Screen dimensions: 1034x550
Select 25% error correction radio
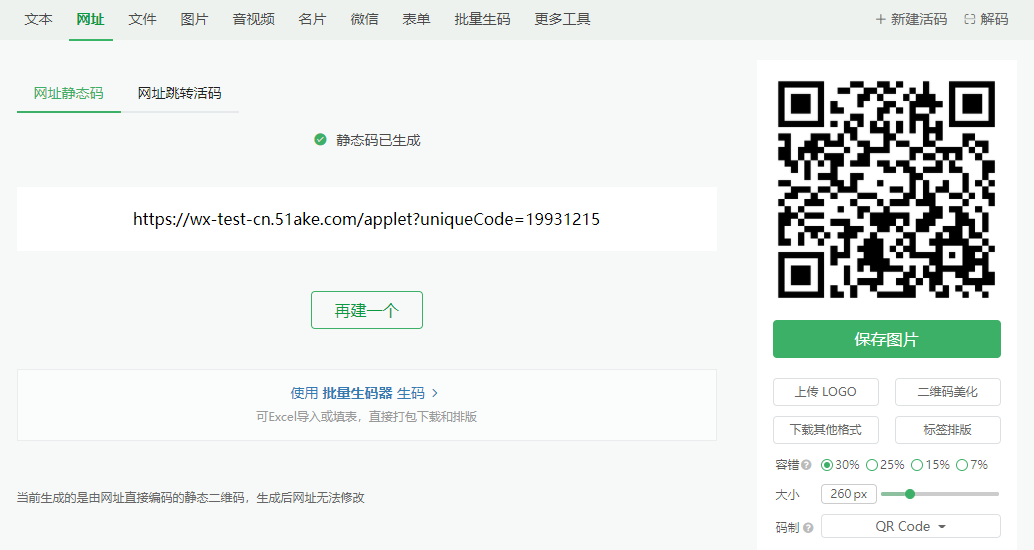pyautogui.click(x=872, y=465)
